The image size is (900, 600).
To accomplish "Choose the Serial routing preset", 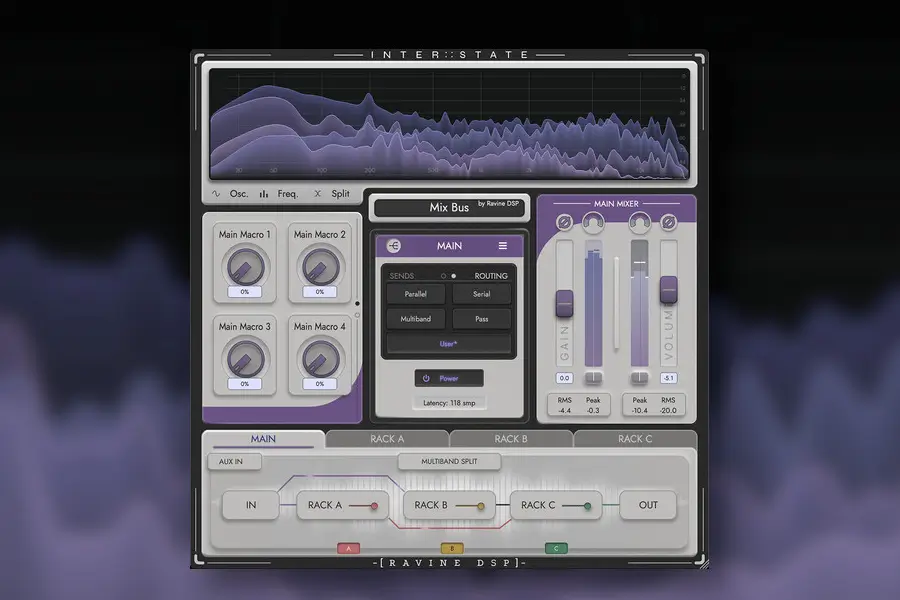I will pos(482,294).
